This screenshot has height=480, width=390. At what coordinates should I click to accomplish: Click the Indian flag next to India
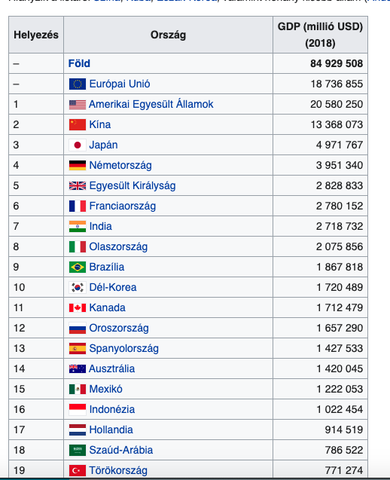[77, 226]
